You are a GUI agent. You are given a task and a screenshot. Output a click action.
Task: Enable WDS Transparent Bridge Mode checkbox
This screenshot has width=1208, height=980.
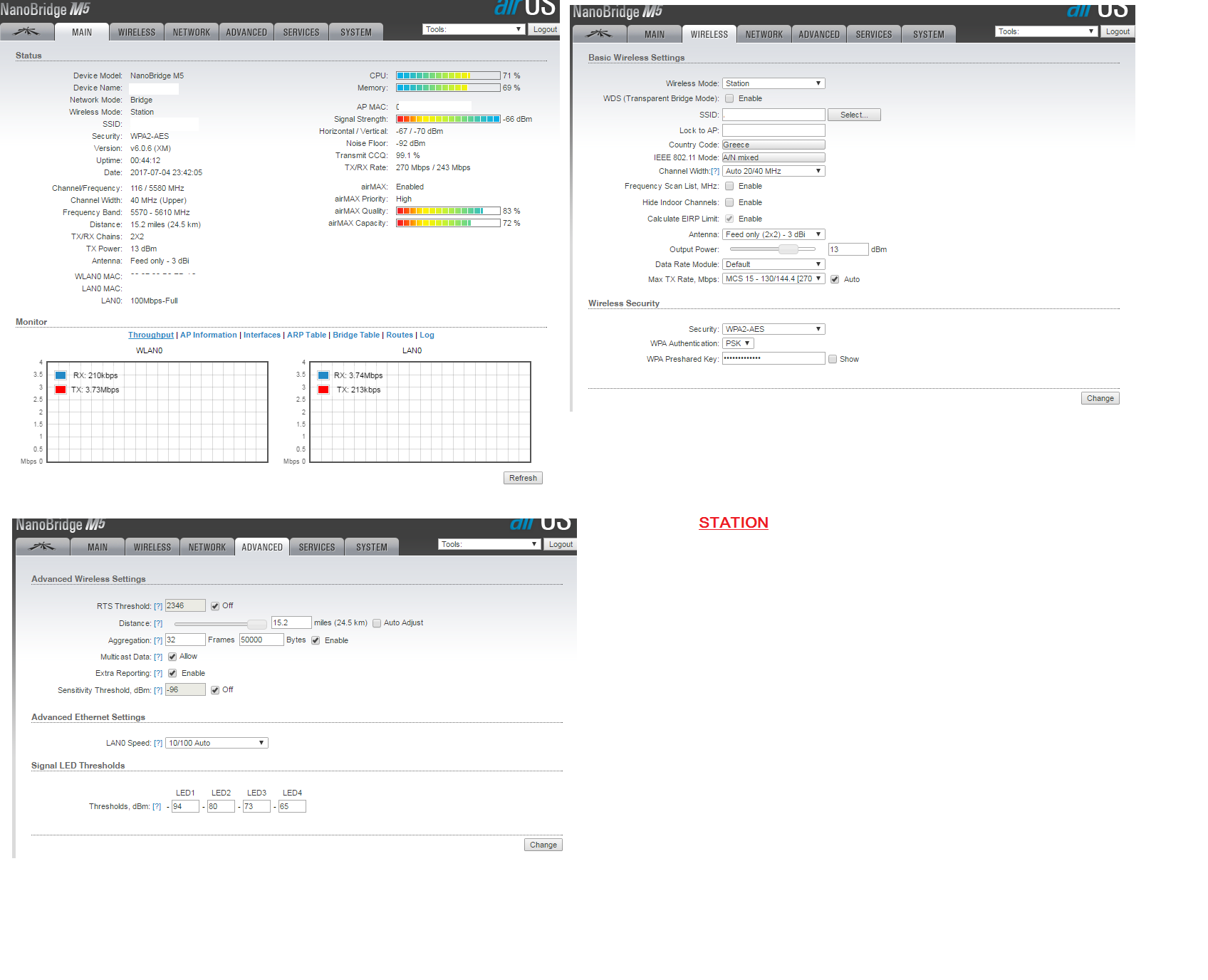point(729,99)
